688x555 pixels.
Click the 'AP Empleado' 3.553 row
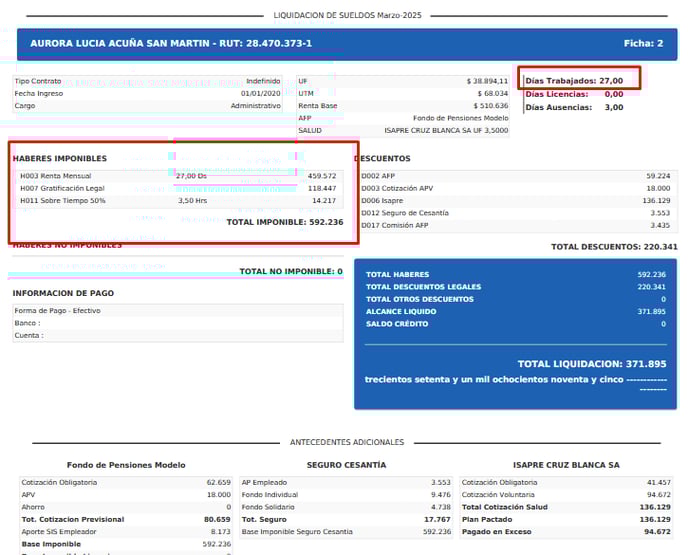coord(346,482)
